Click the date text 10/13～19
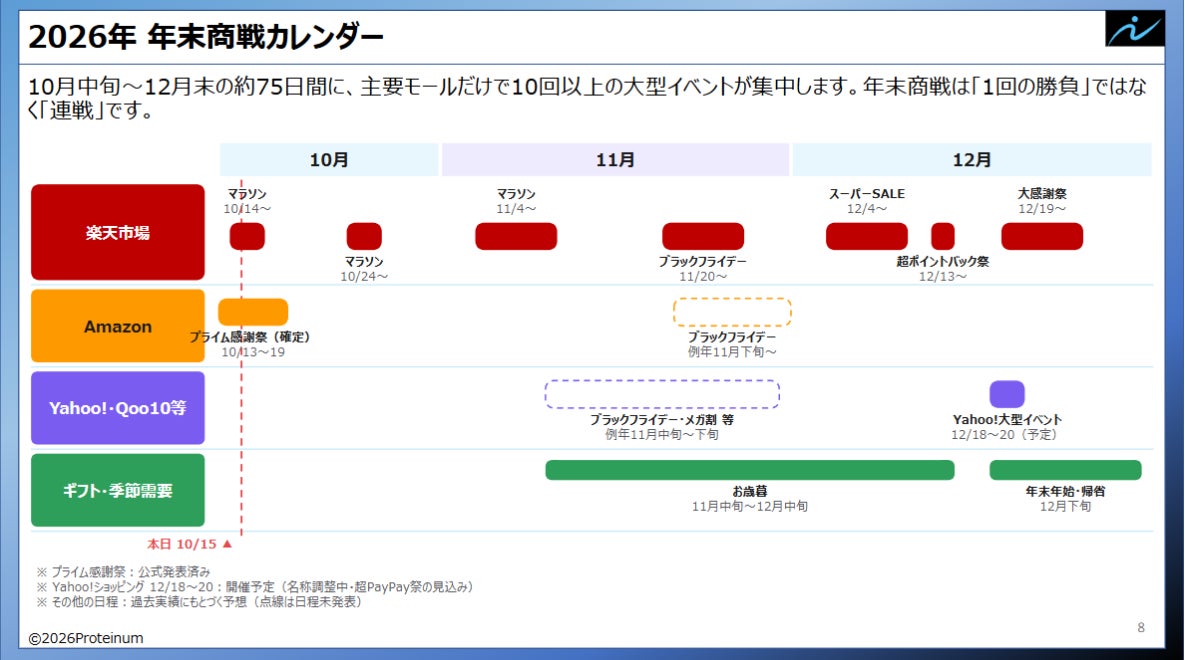The height and width of the screenshot is (660, 1185). click(253, 352)
